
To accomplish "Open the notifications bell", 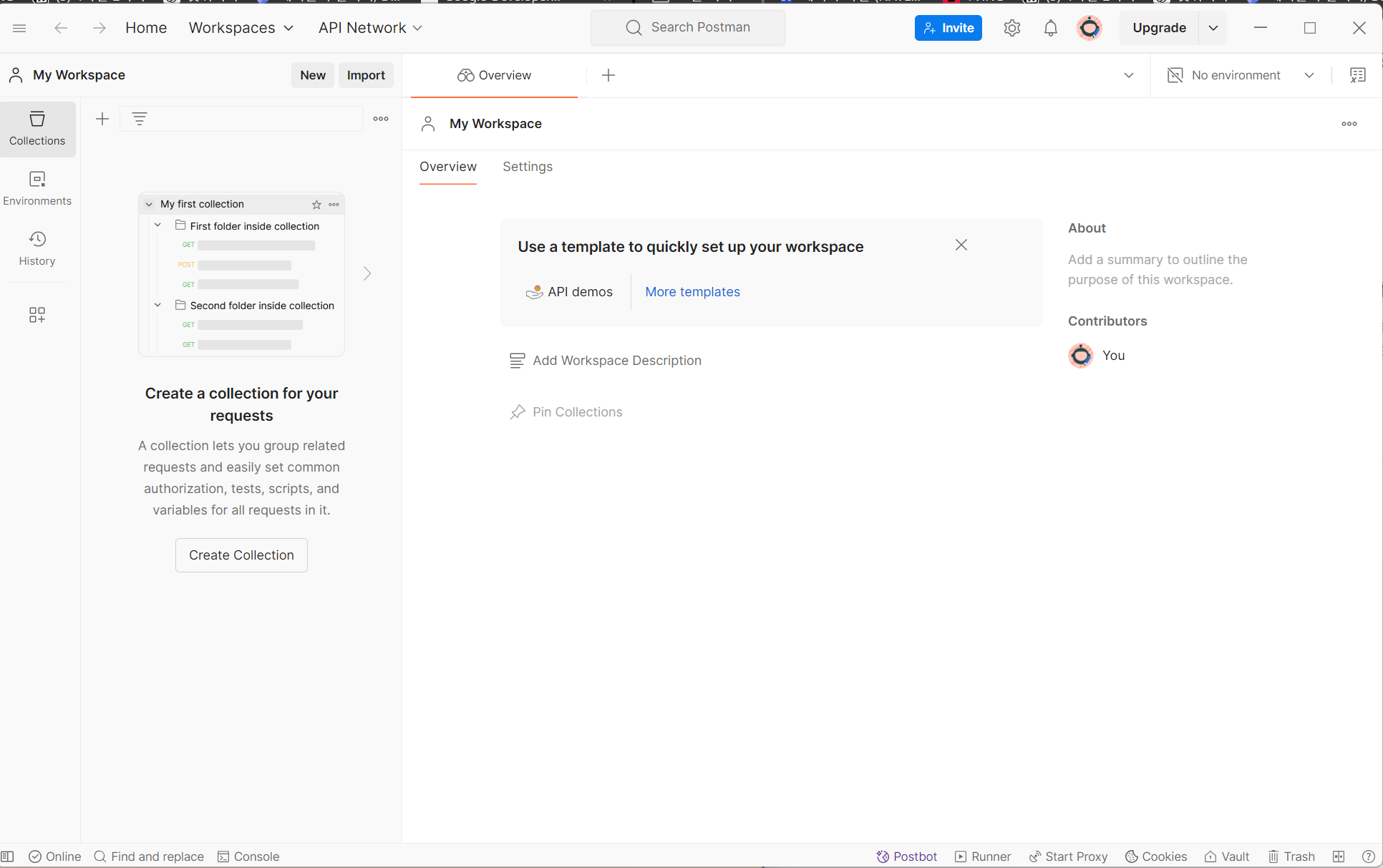I will point(1050,28).
